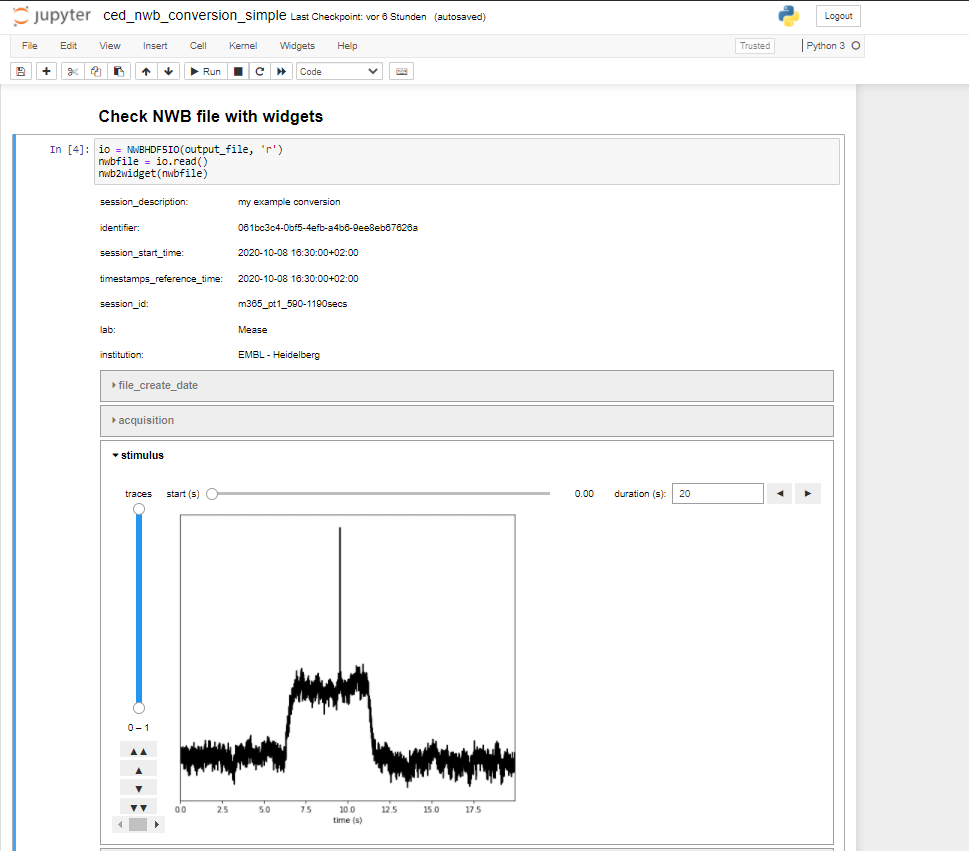Interrupt the kernel with stop icon

click(x=238, y=72)
